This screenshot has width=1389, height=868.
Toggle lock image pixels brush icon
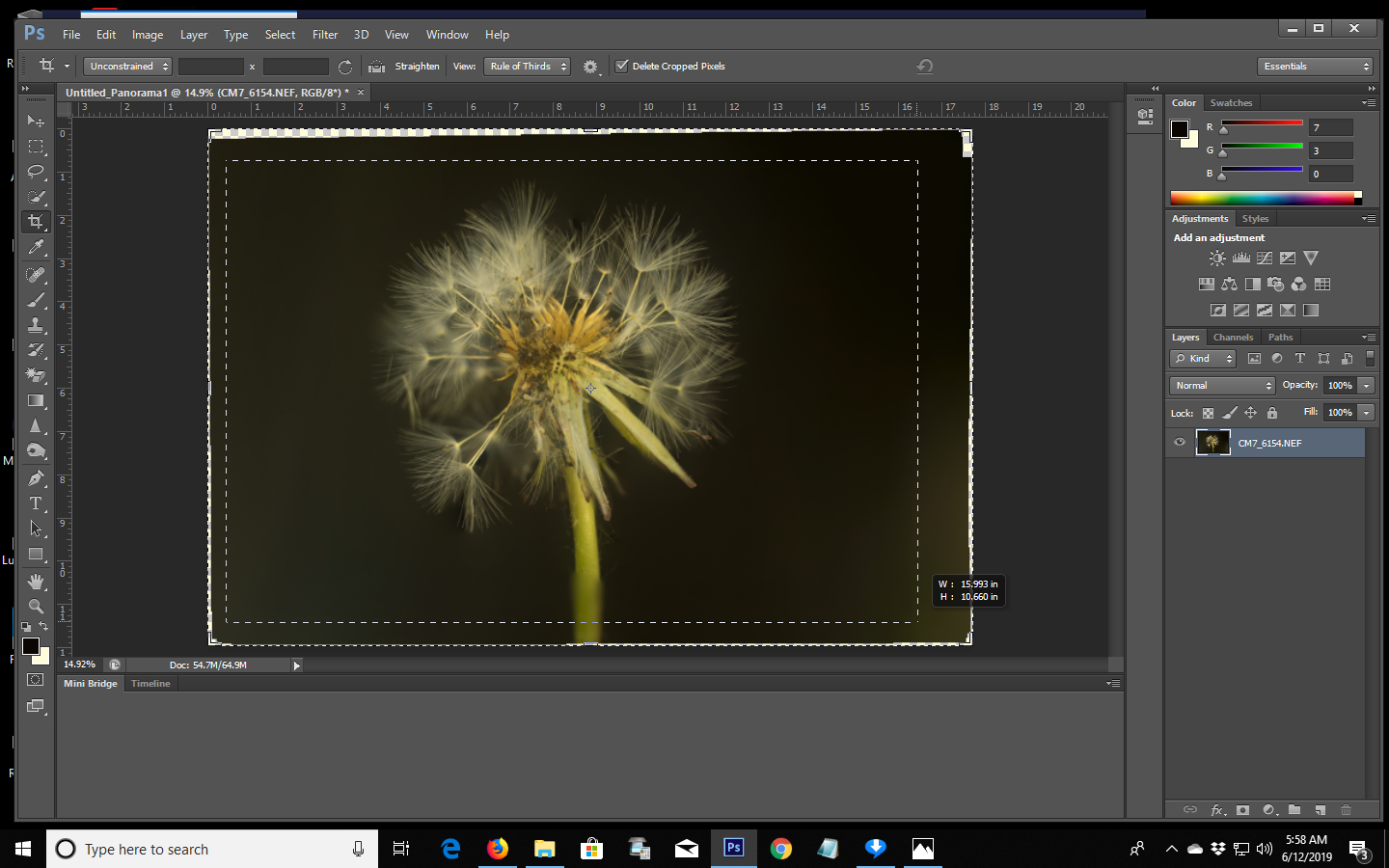click(x=1229, y=413)
